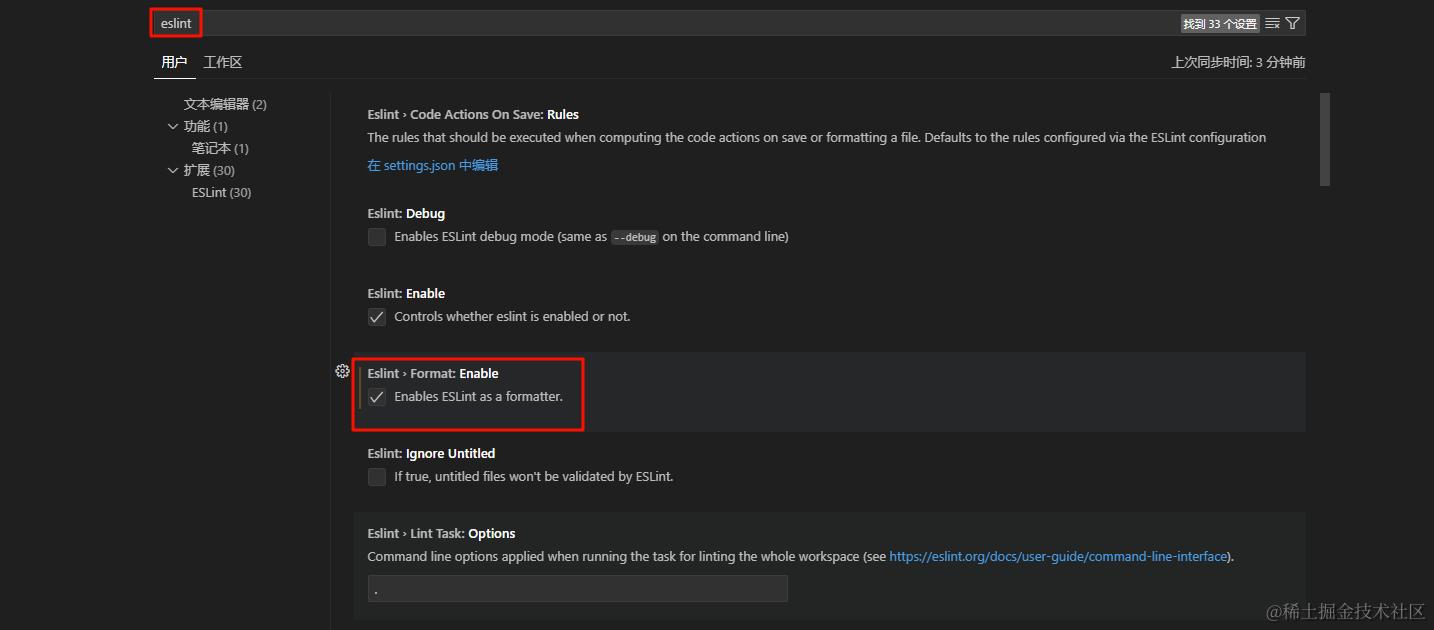The height and width of the screenshot is (630, 1434).
Task: Select 笔记本 (1) in settings tree
Action: click(x=220, y=148)
